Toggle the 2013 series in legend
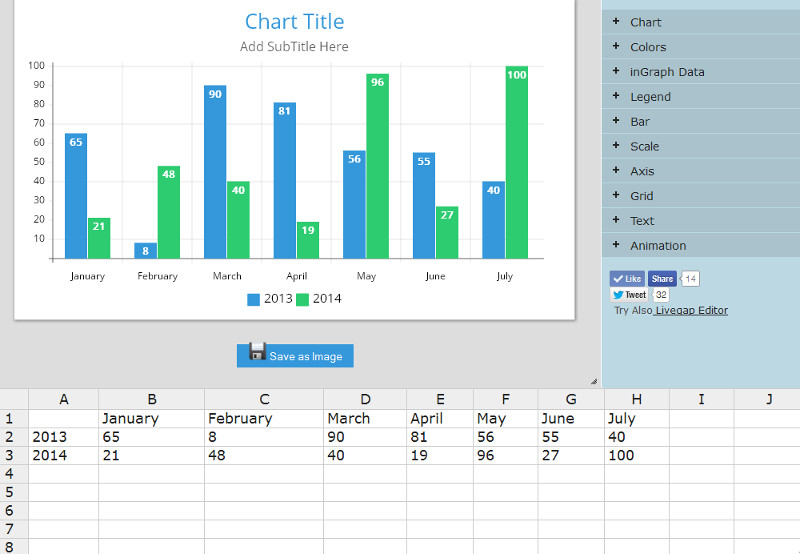800x554 pixels. [270, 299]
